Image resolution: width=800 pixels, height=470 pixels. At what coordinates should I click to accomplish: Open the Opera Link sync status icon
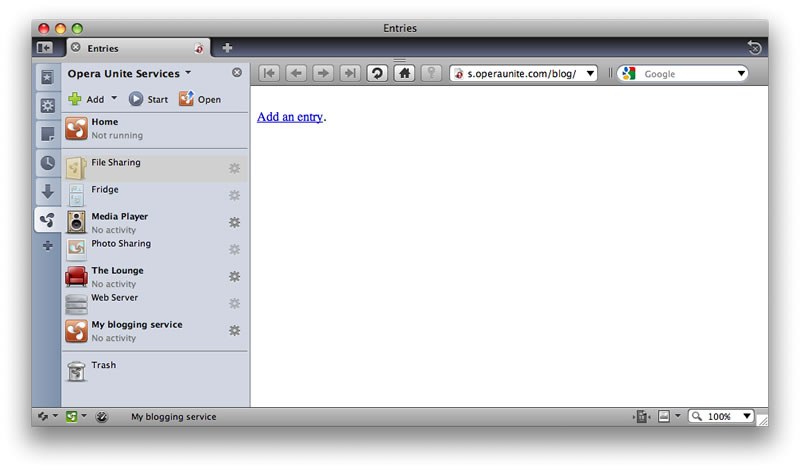click(43, 416)
